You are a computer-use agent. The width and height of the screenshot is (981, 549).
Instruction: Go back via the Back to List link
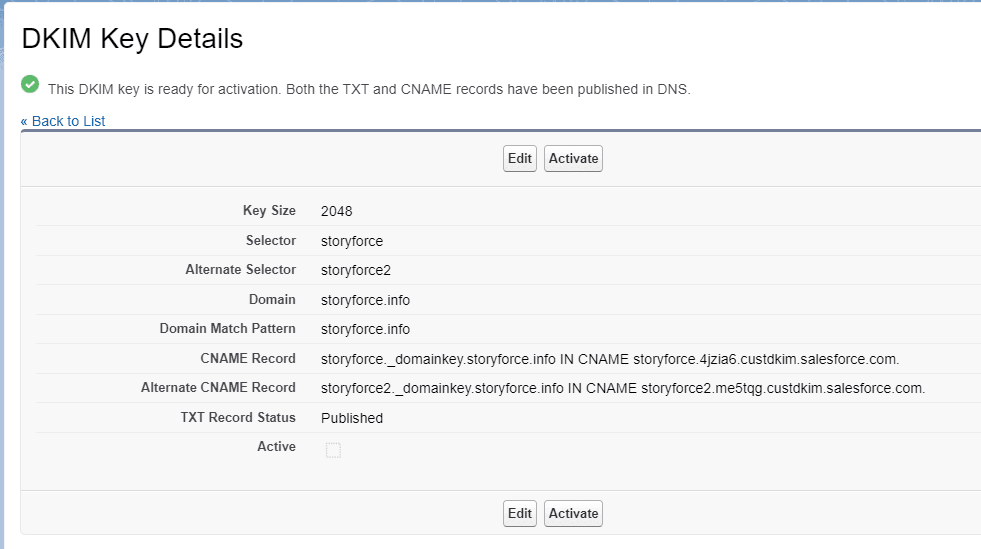point(63,121)
